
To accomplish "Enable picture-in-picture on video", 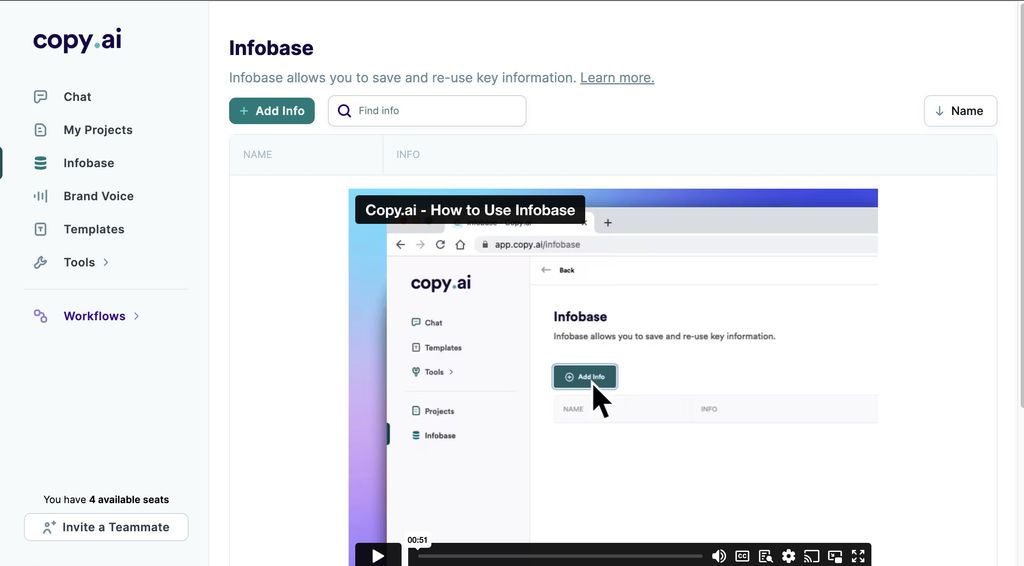I will click(x=835, y=556).
